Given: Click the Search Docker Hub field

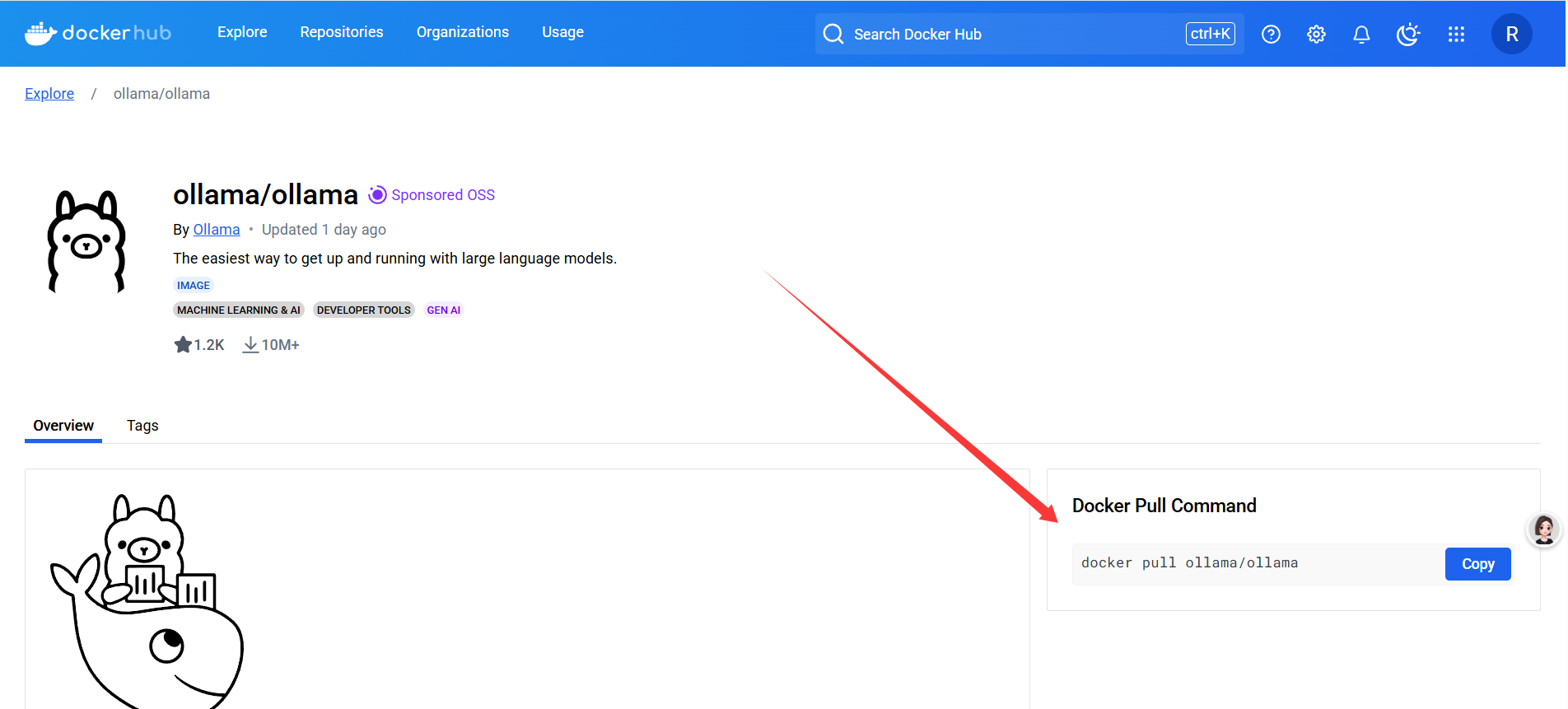Looking at the screenshot, I should [1029, 34].
